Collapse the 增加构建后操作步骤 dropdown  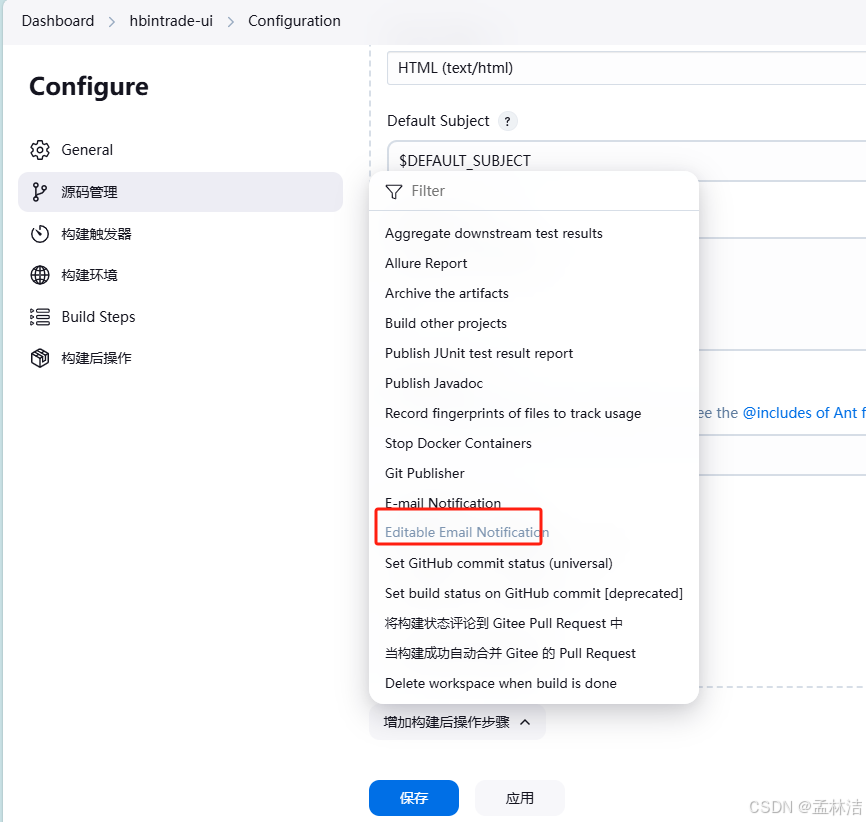457,722
